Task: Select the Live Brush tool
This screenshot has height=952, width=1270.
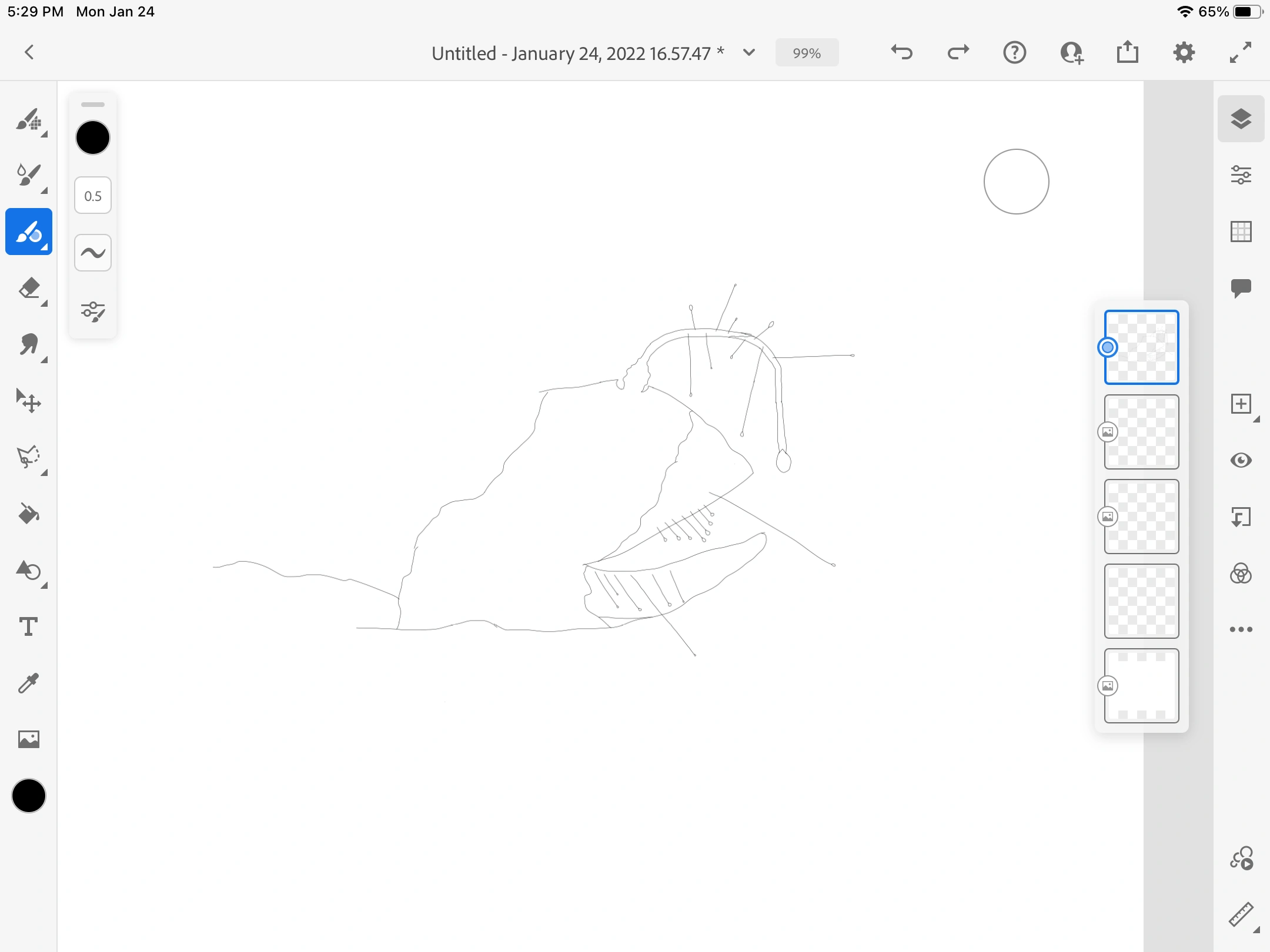Action: pyautogui.click(x=28, y=175)
